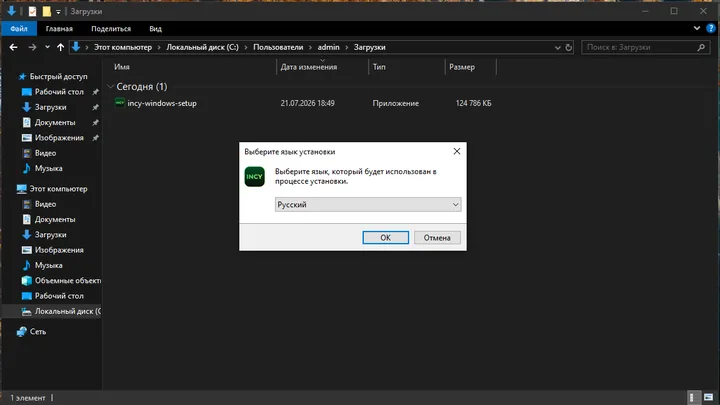
Task: Switch to the Главная ribbon tab
Action: tap(59, 28)
